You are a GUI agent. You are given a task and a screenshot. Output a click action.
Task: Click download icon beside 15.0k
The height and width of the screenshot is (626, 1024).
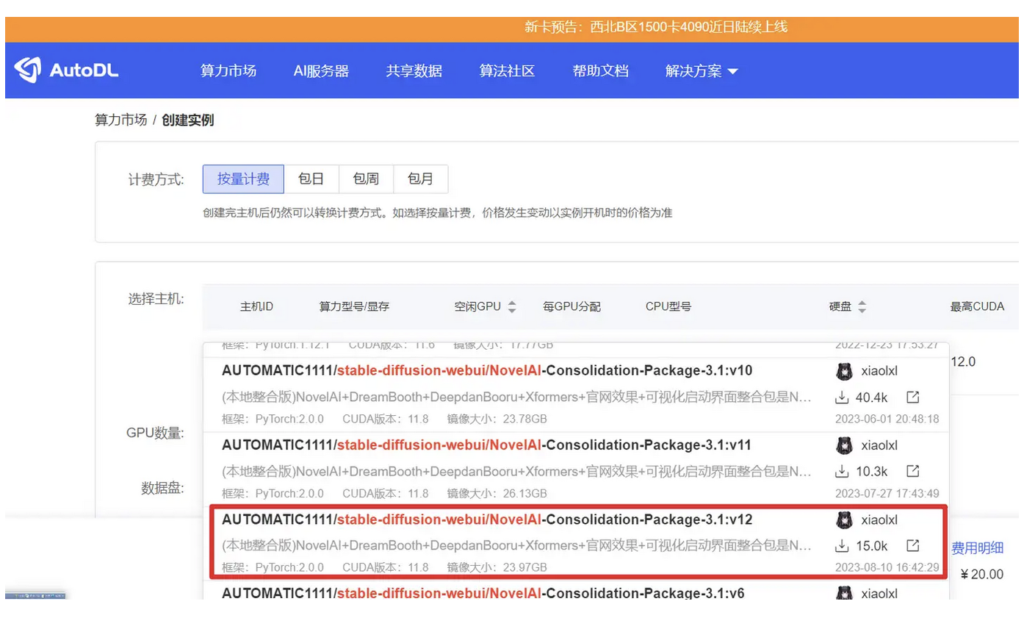pyautogui.click(x=842, y=545)
